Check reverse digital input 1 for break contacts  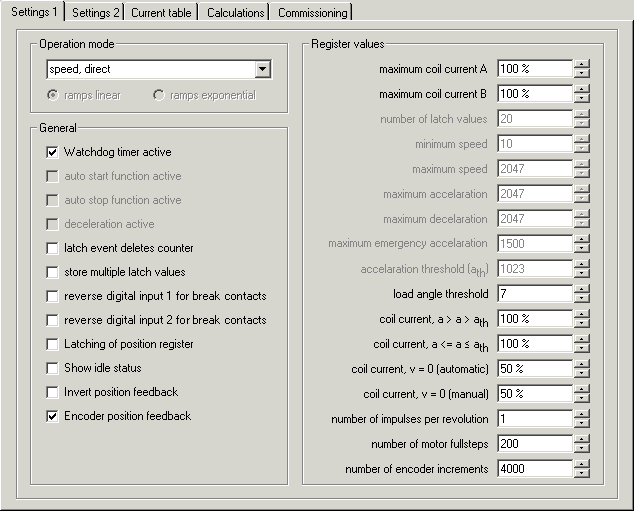tap(52, 296)
